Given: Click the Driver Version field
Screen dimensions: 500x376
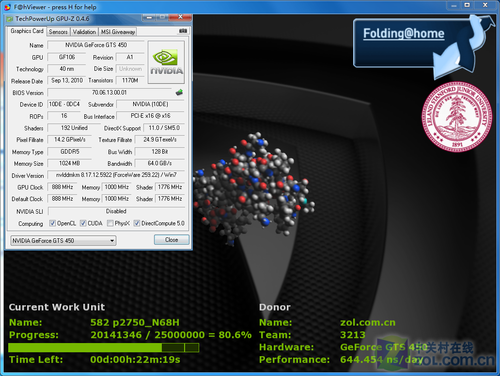Looking at the screenshot, I should 116,175.
